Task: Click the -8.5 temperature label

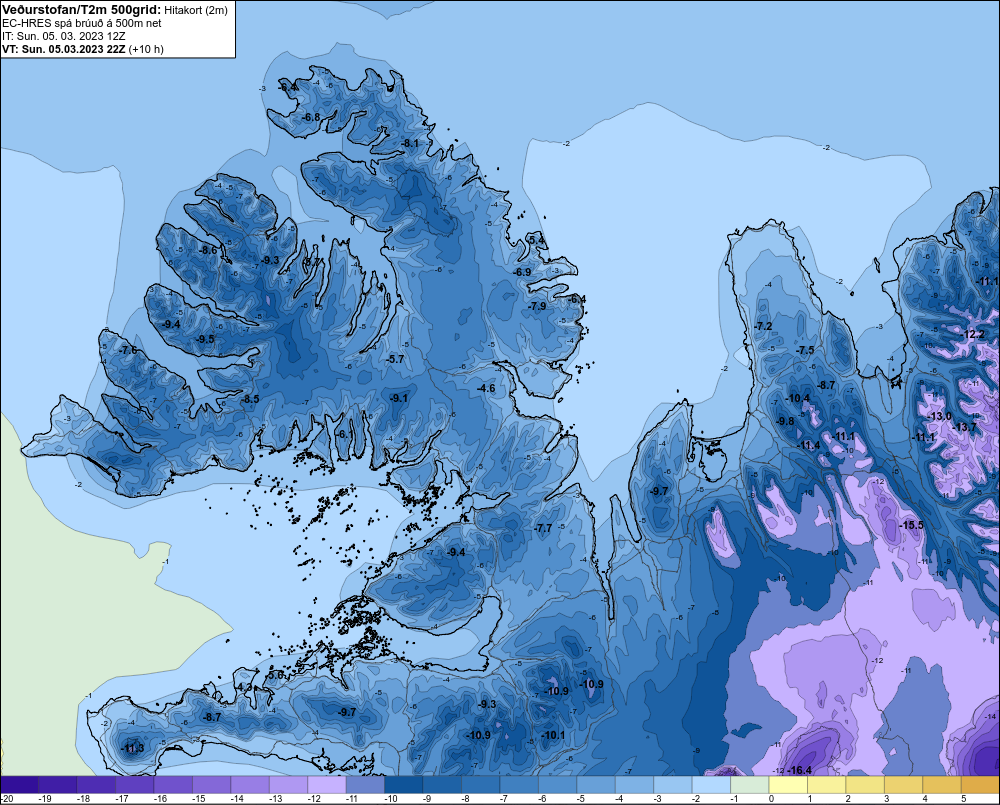Action: (250, 399)
